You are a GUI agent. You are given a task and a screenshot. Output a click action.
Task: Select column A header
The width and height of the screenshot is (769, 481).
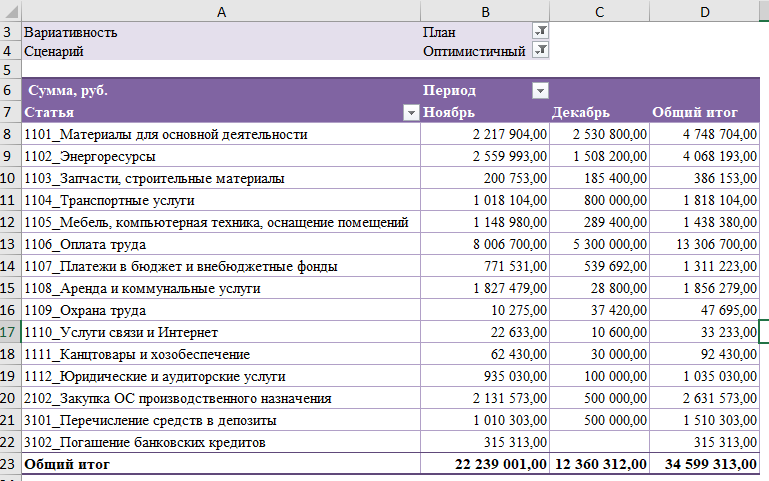tap(221, 11)
